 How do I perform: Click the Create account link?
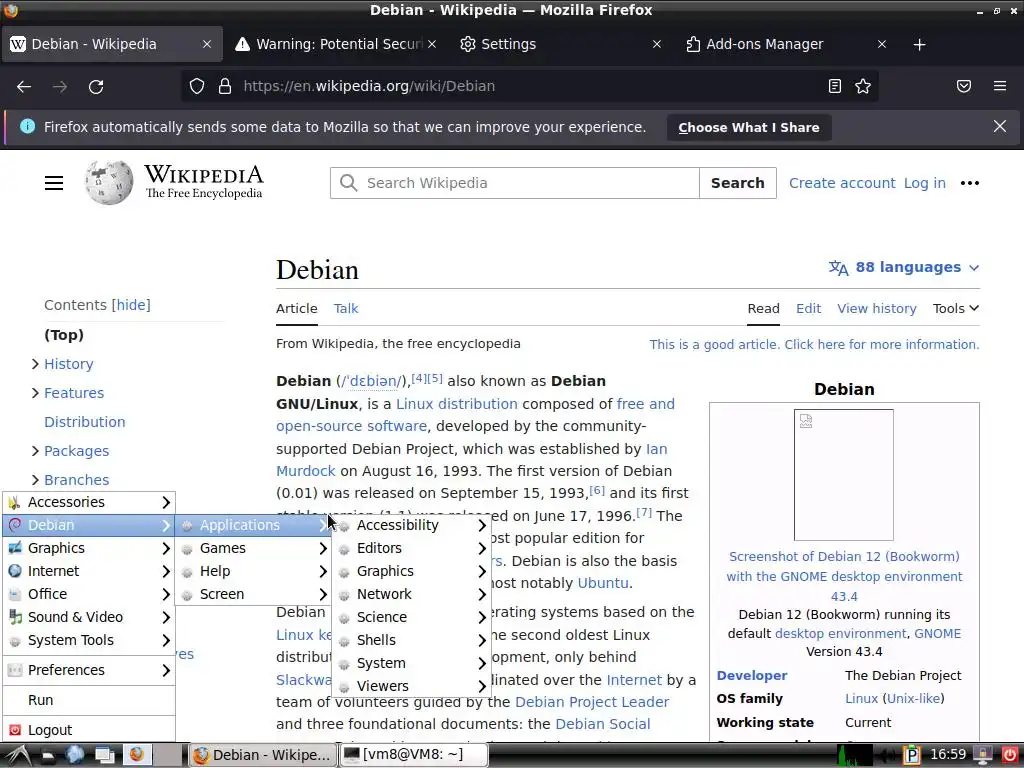coord(842,183)
